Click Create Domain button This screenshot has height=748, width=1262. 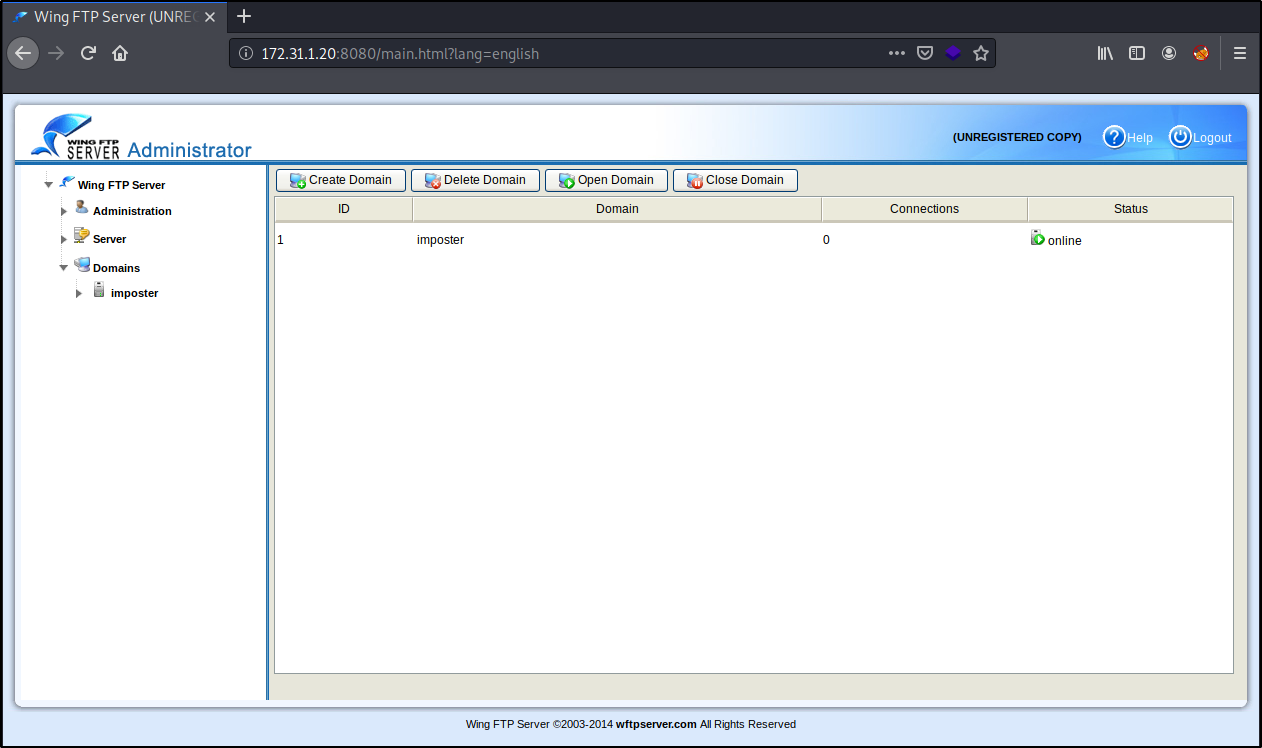341,180
